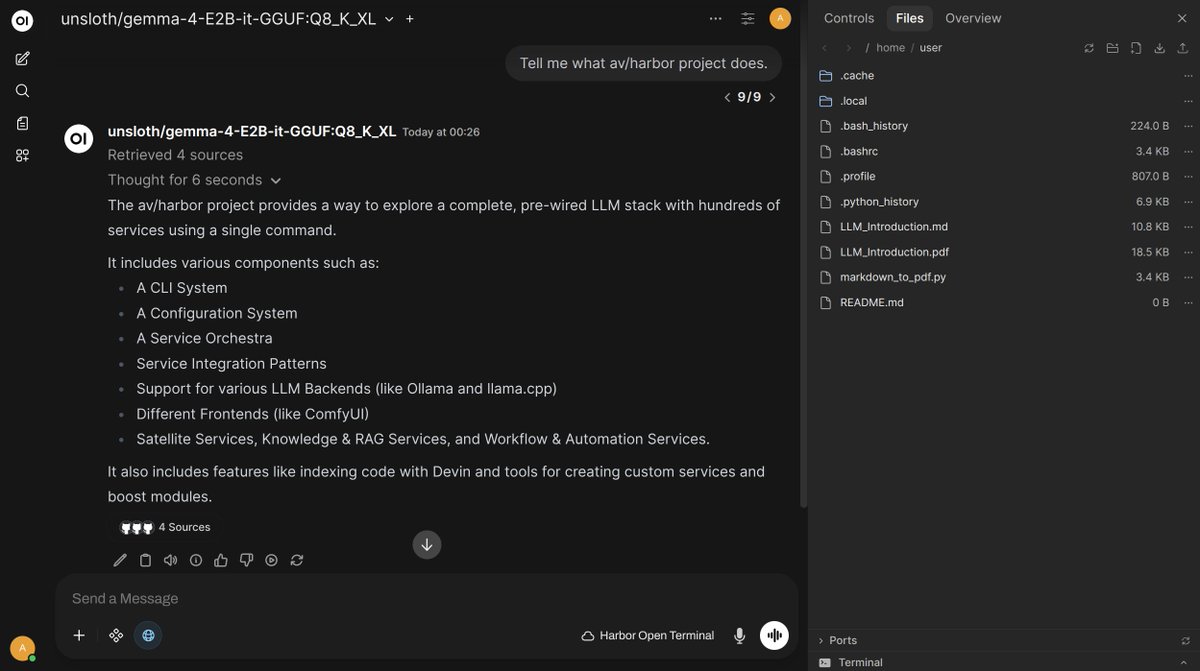Expand the Thought for 6 seconds section
Screen dimensions: 1200x671
(x=194, y=180)
